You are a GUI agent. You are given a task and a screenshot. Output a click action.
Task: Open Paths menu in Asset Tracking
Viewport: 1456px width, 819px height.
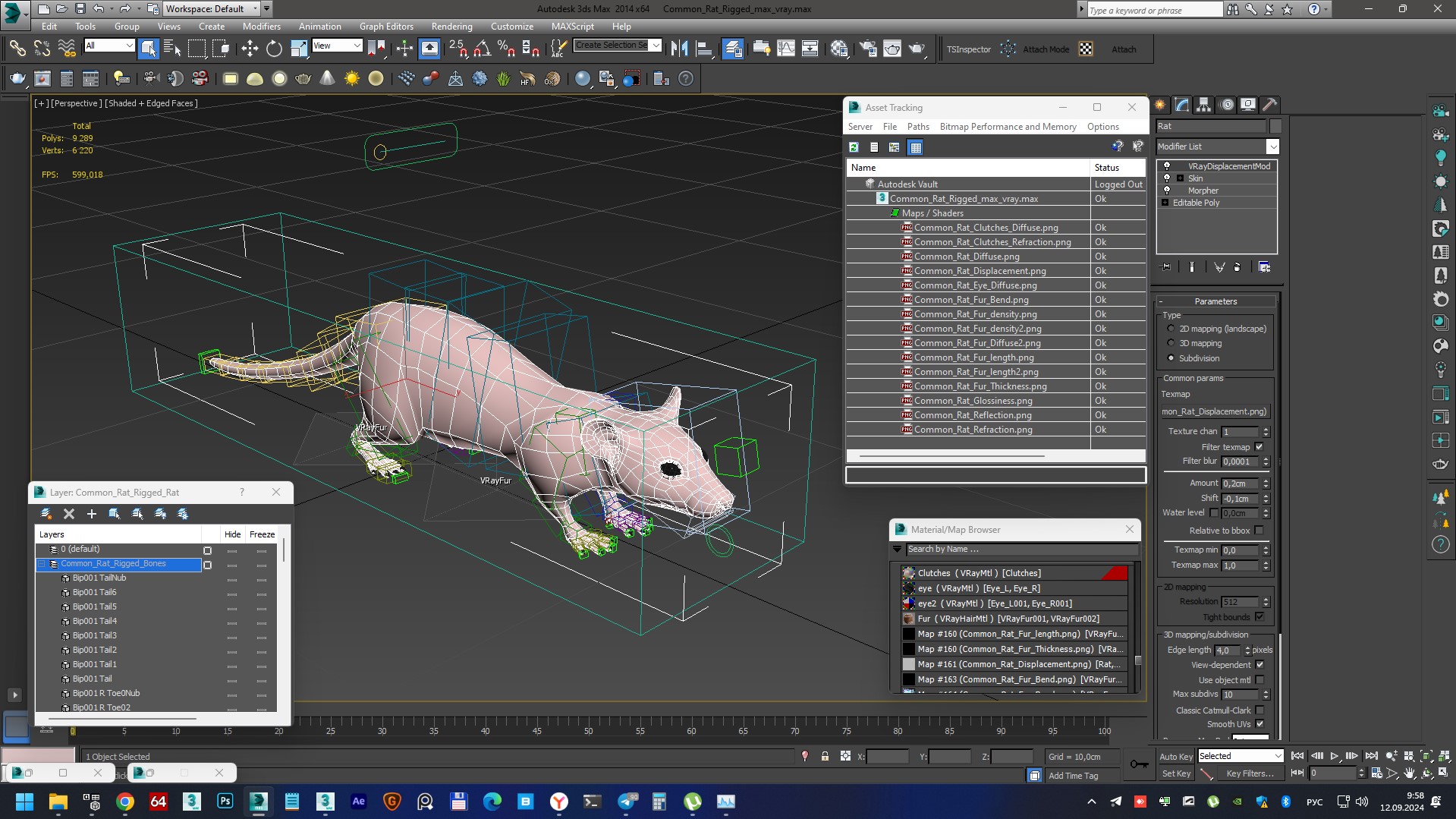918,127
